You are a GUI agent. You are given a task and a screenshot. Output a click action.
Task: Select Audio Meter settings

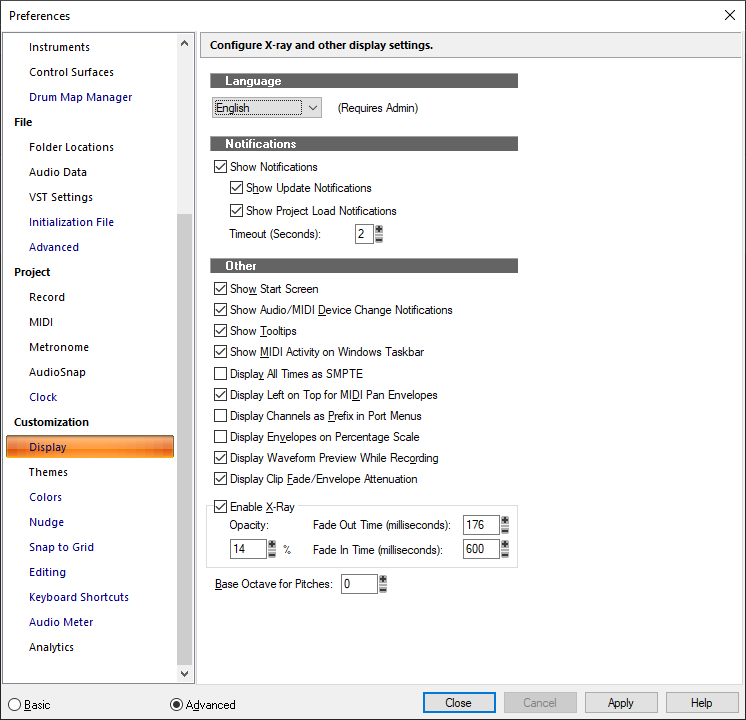[61, 622]
